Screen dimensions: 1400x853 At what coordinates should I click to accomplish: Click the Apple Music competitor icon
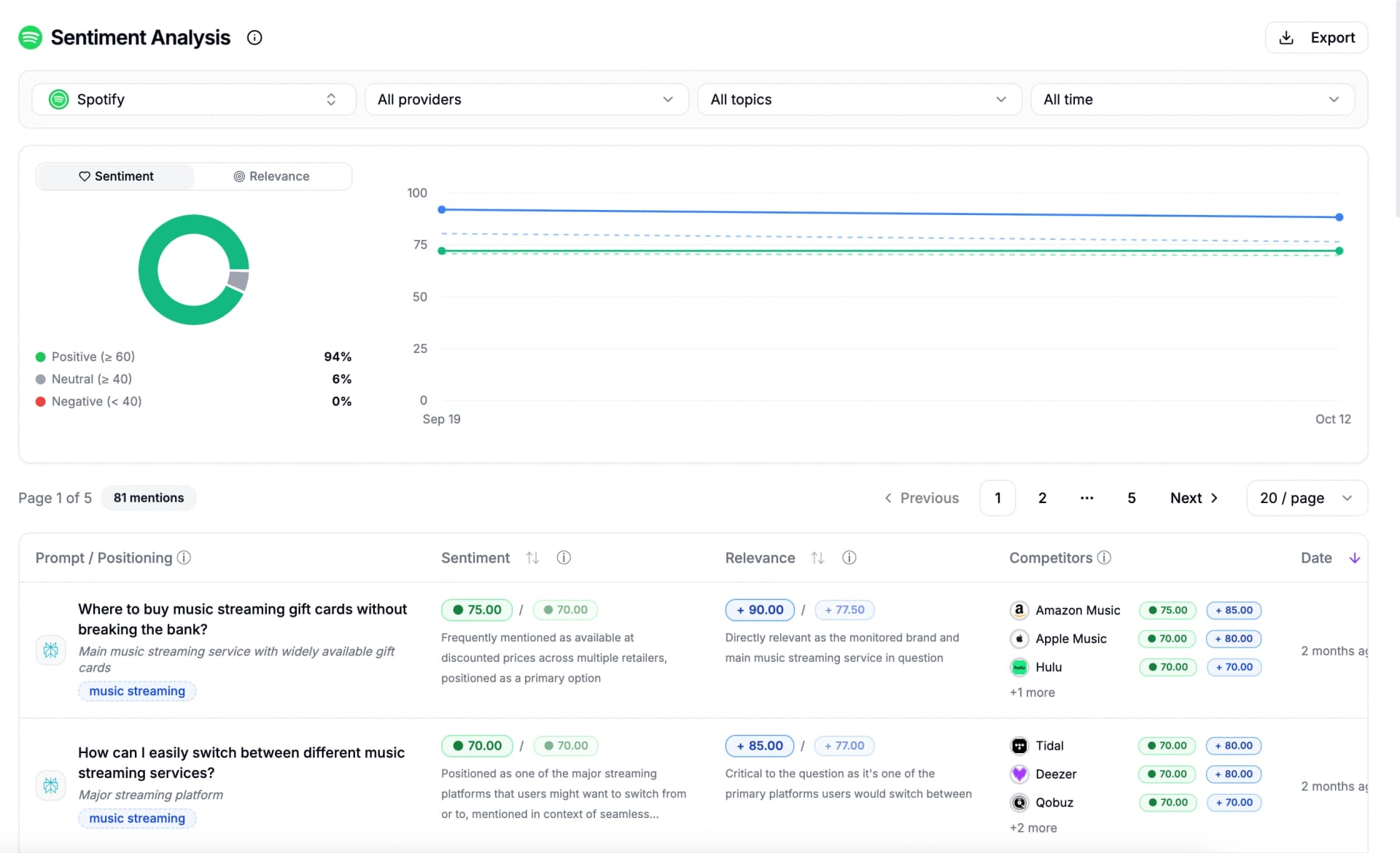[x=1019, y=639]
